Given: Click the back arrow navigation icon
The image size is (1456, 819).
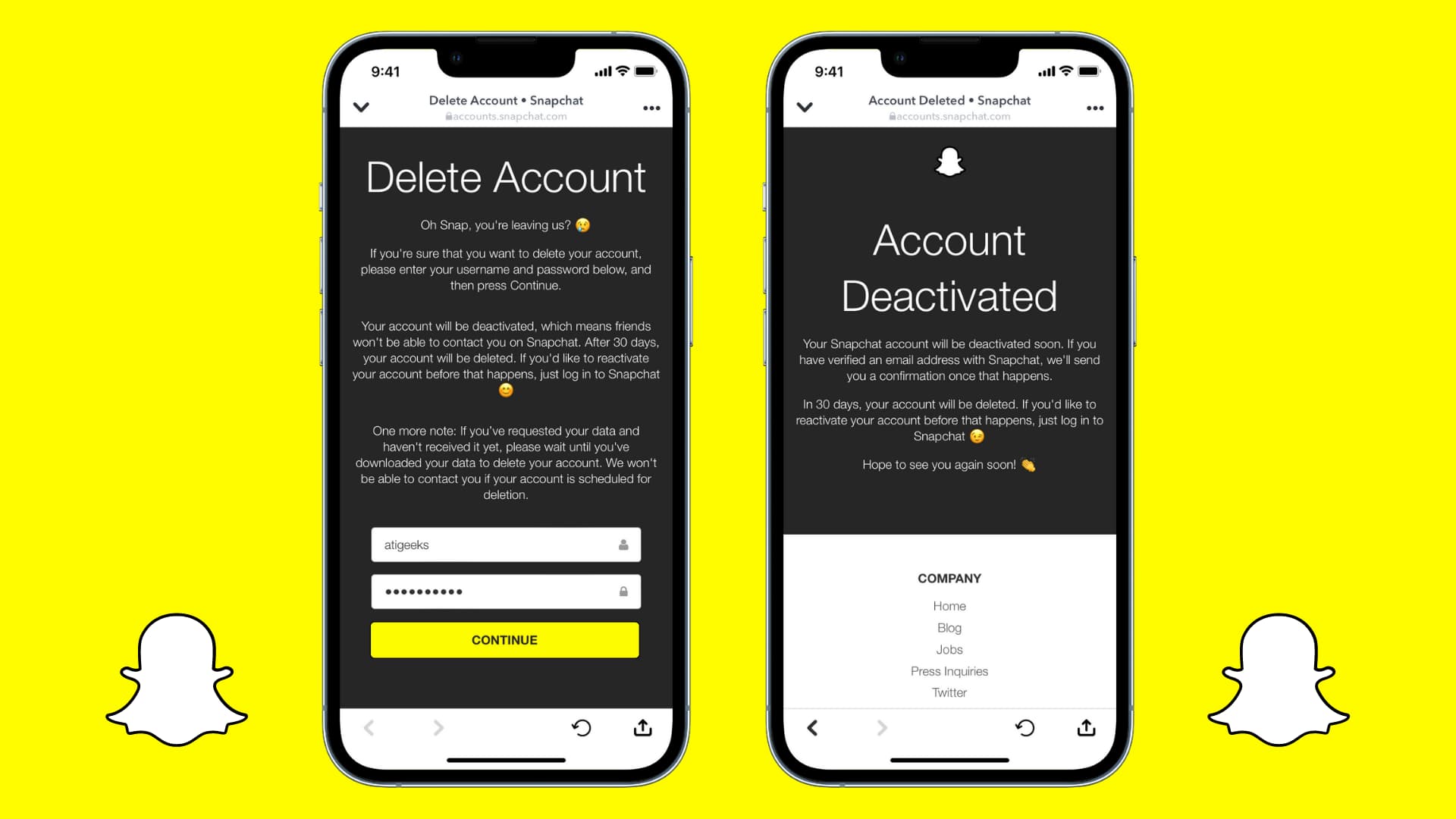Looking at the screenshot, I should click(x=814, y=728).
